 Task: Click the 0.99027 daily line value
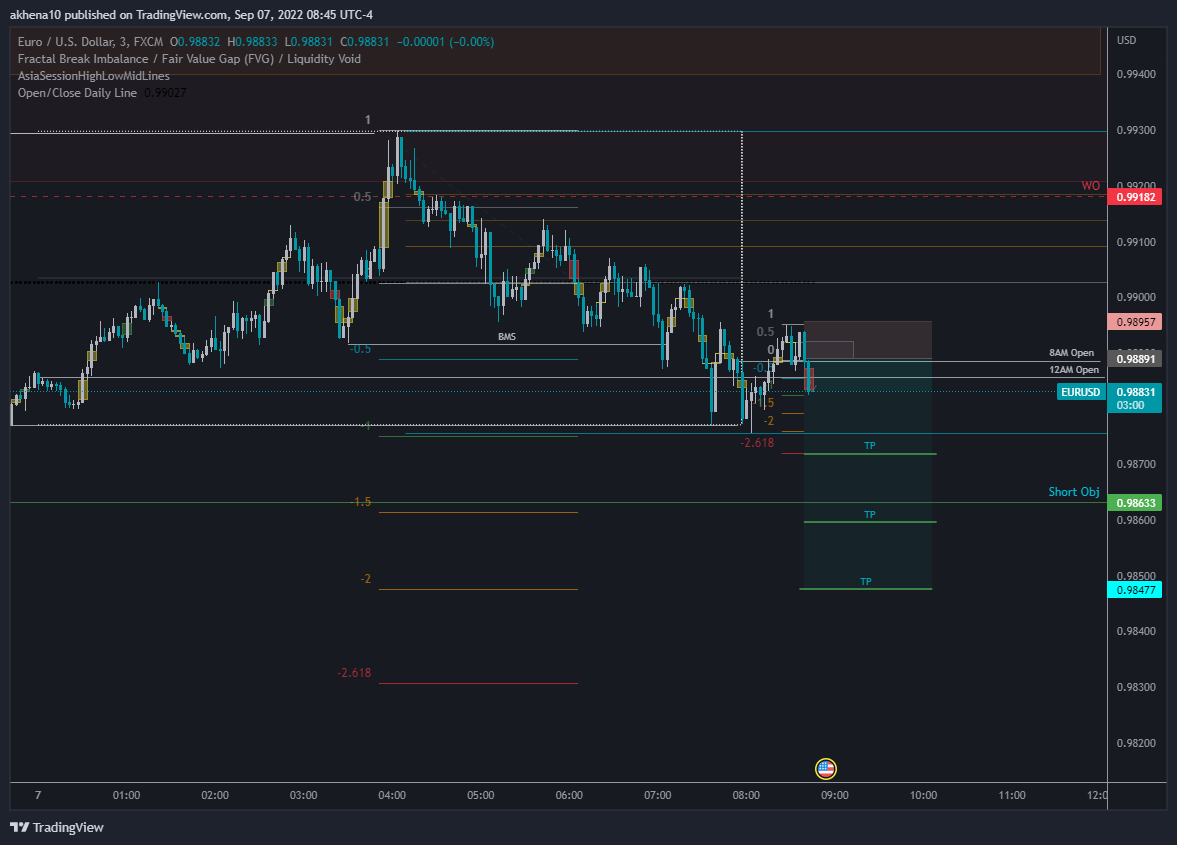[165, 93]
